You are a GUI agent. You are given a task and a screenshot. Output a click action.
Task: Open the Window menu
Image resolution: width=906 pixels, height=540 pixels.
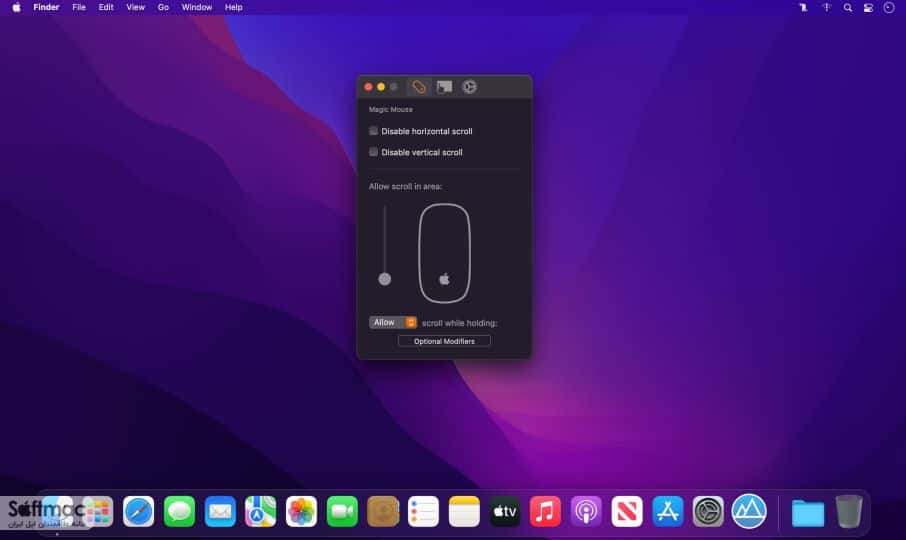point(196,8)
